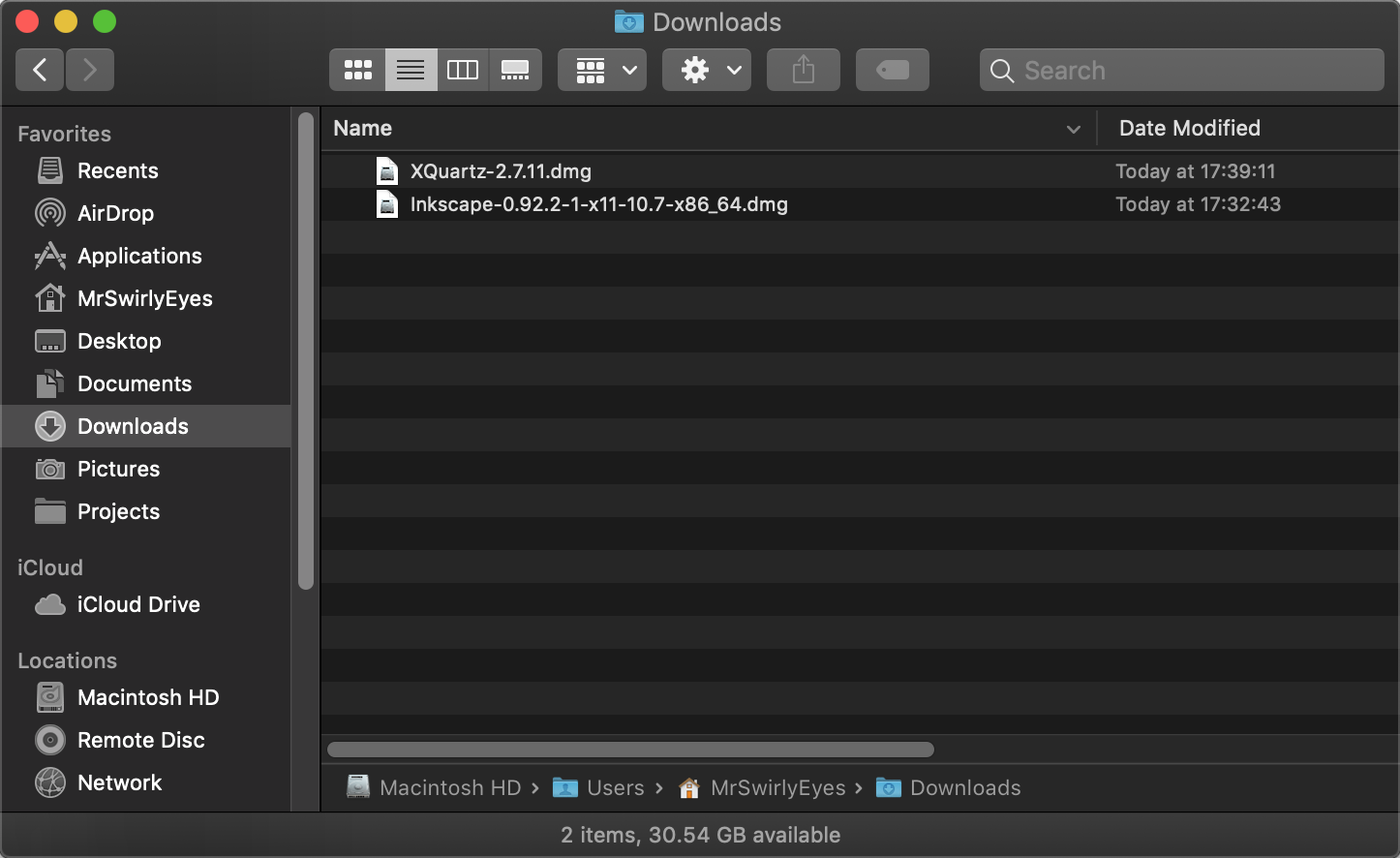
Task: Select iCloud Drive in sidebar
Action: [x=138, y=604]
